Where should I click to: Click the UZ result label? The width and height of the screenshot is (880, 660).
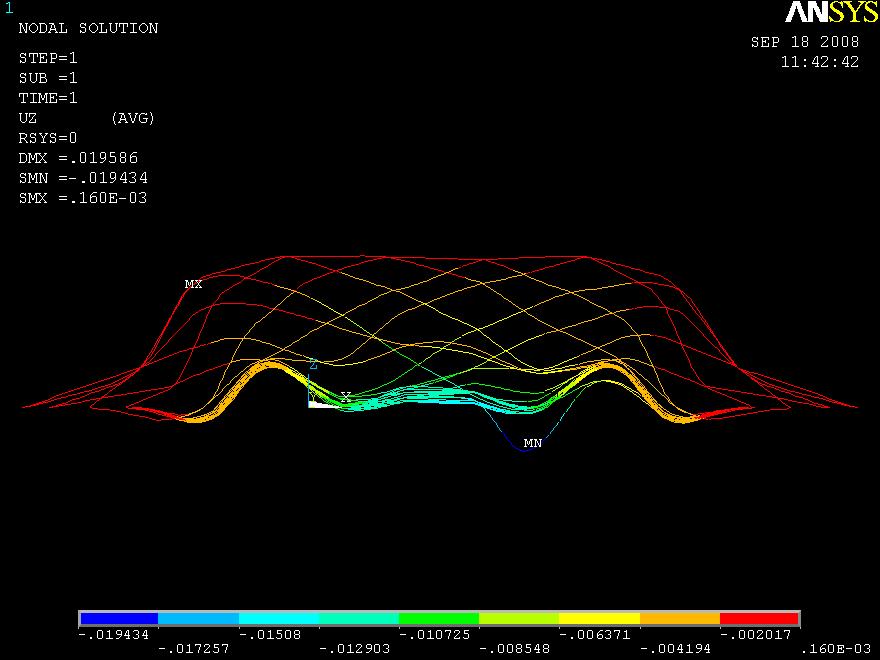28,118
